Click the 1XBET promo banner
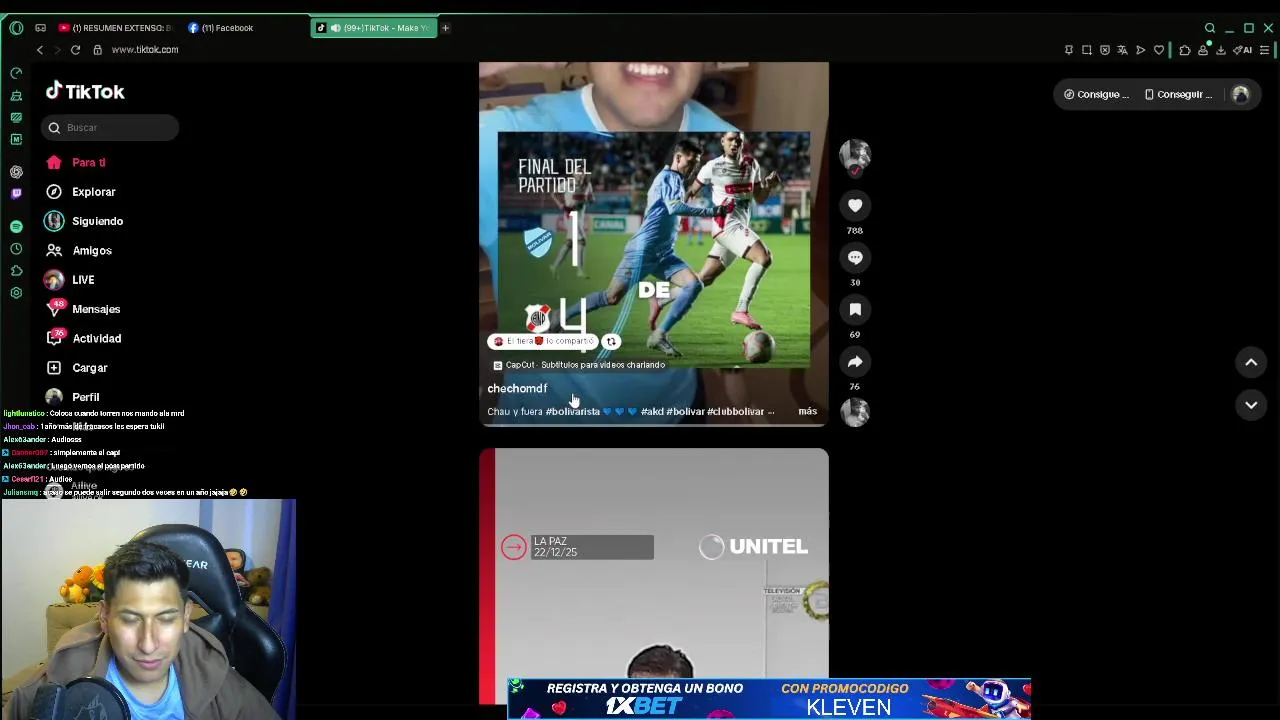The width and height of the screenshot is (1280, 720). coord(769,699)
